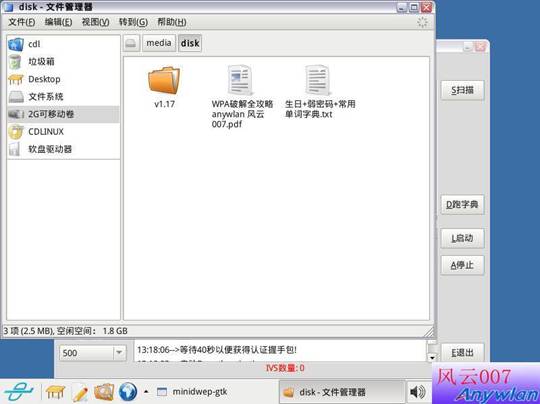Click the small up arrow on taskbar
Image resolution: width=540 pixels, height=404 pixels.
(146, 392)
